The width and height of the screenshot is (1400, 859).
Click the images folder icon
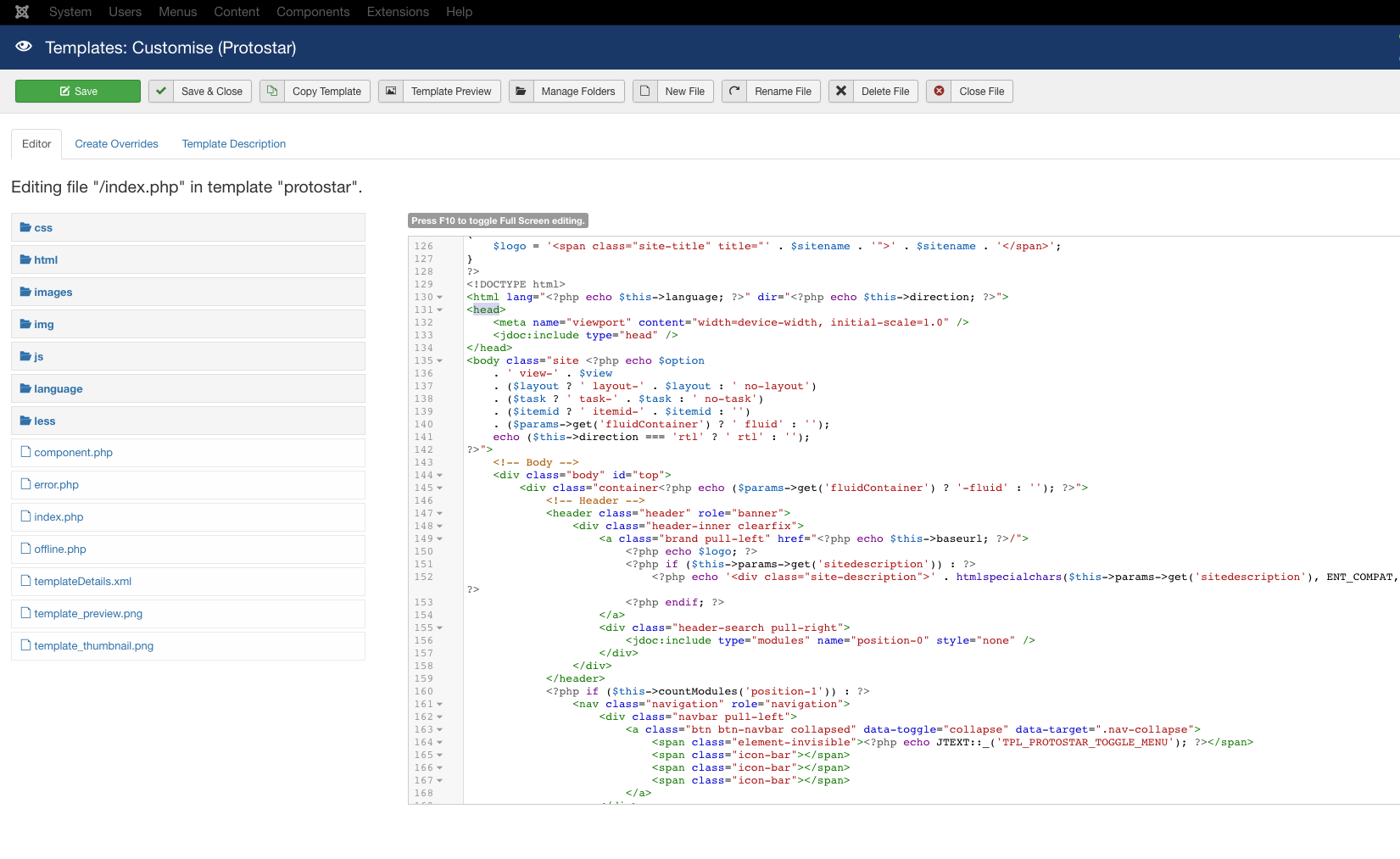click(25, 292)
